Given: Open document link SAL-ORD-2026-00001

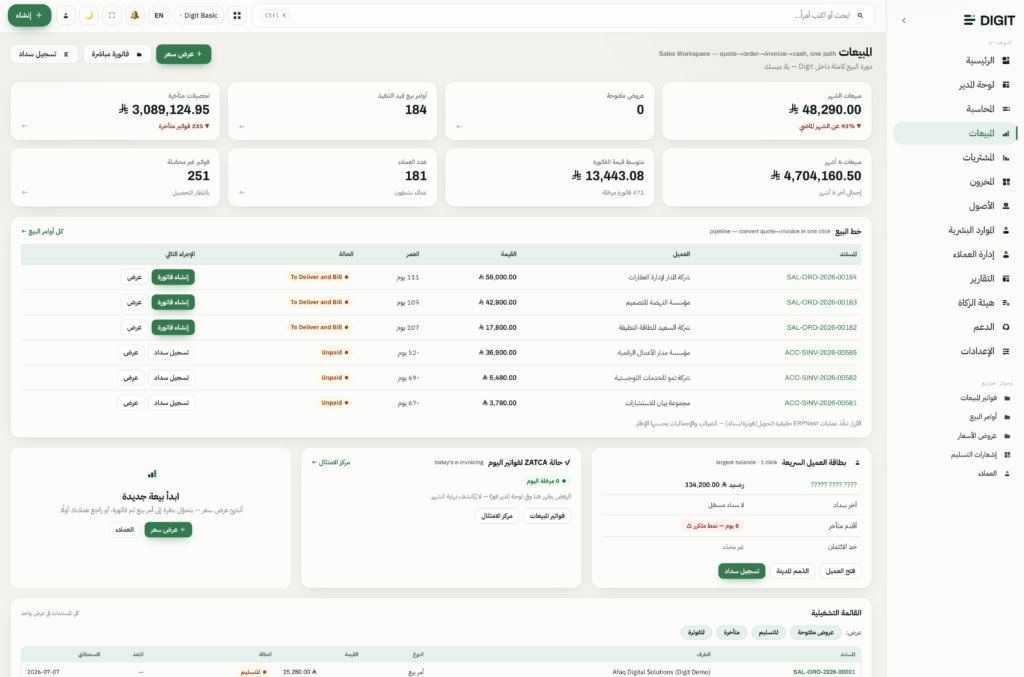Looking at the screenshot, I should [824, 672].
